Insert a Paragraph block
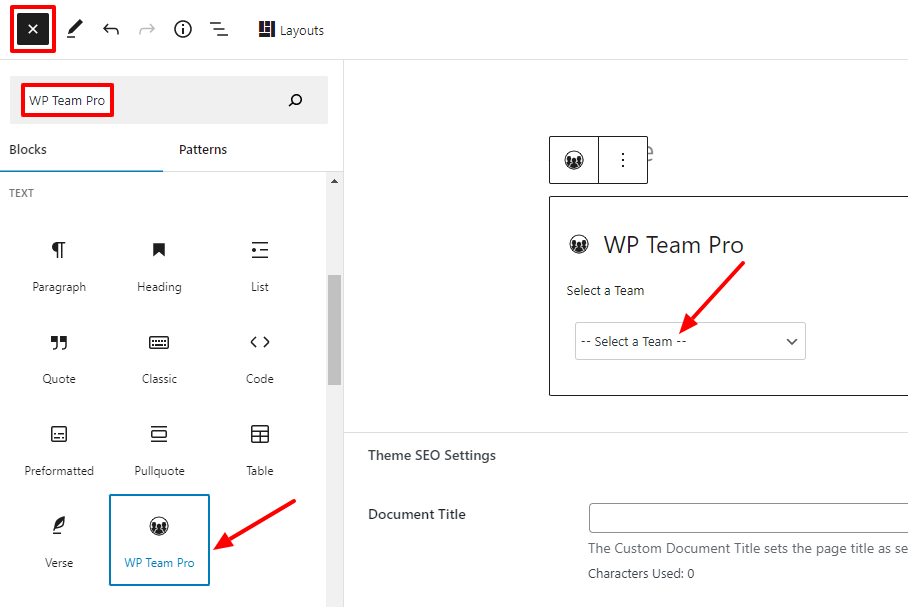This screenshot has width=908, height=607. [x=59, y=265]
